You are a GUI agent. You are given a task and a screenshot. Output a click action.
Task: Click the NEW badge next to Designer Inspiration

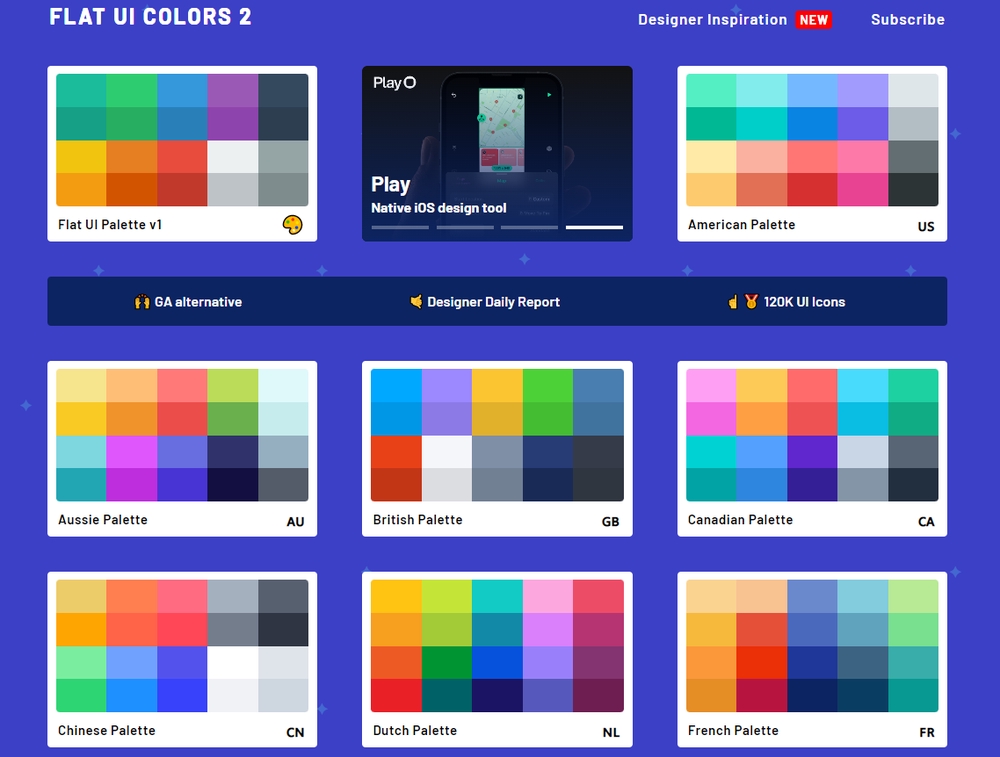(813, 19)
